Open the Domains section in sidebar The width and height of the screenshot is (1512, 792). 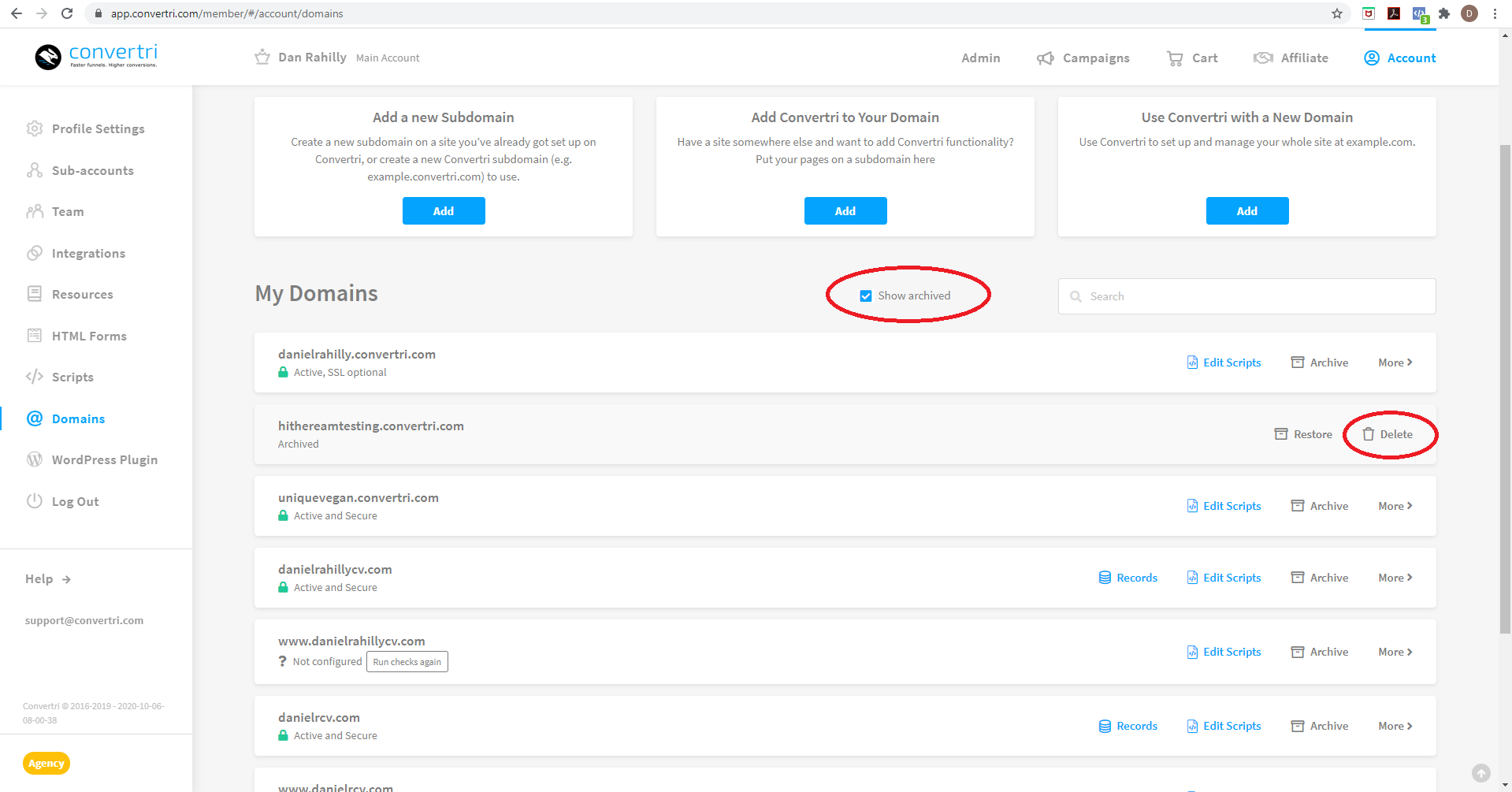pos(78,418)
